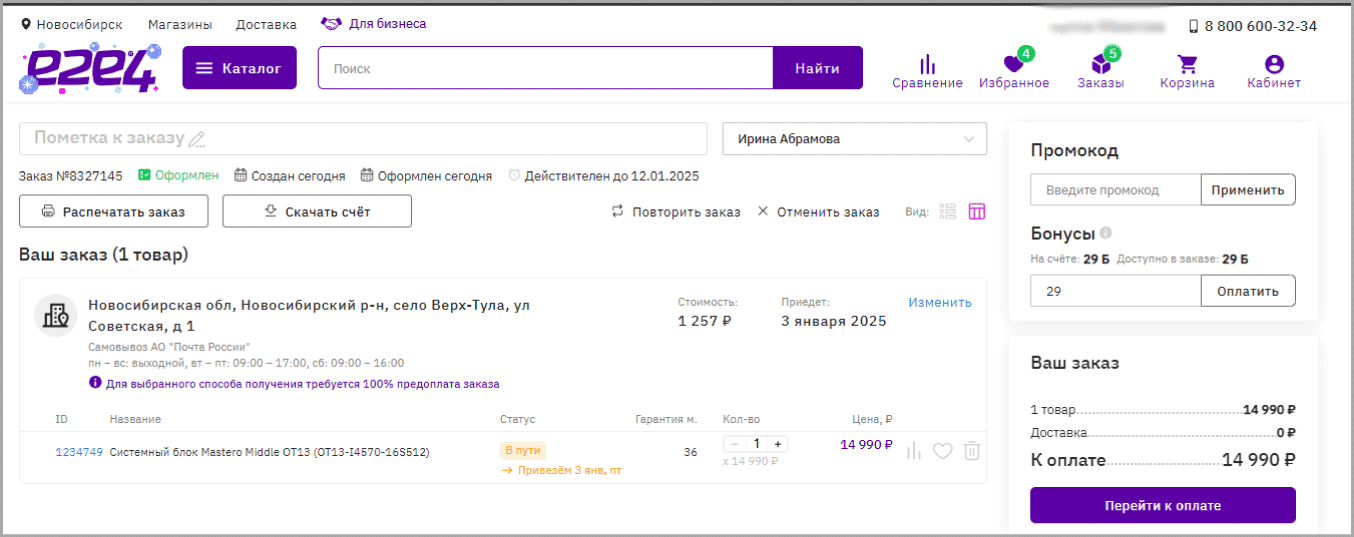Image resolution: width=1354 pixels, height=537 pixels.
Task: Open product ID 1234749 link
Action: (79, 452)
